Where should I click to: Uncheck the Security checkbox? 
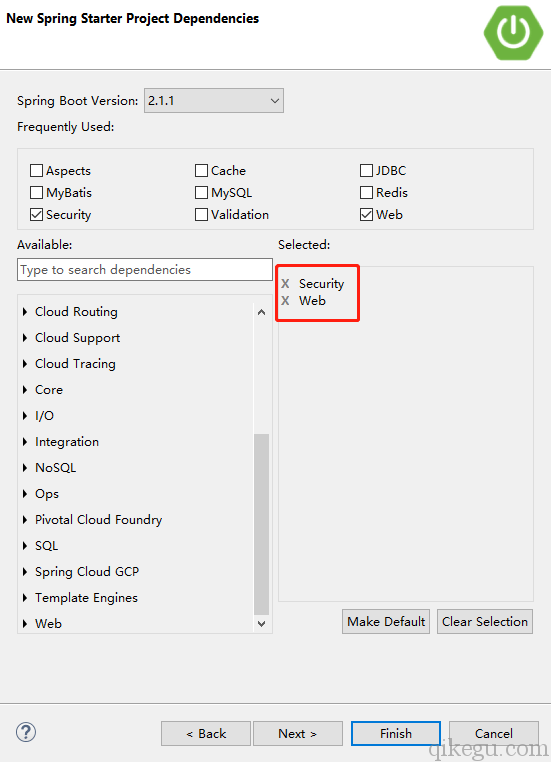click(x=36, y=214)
